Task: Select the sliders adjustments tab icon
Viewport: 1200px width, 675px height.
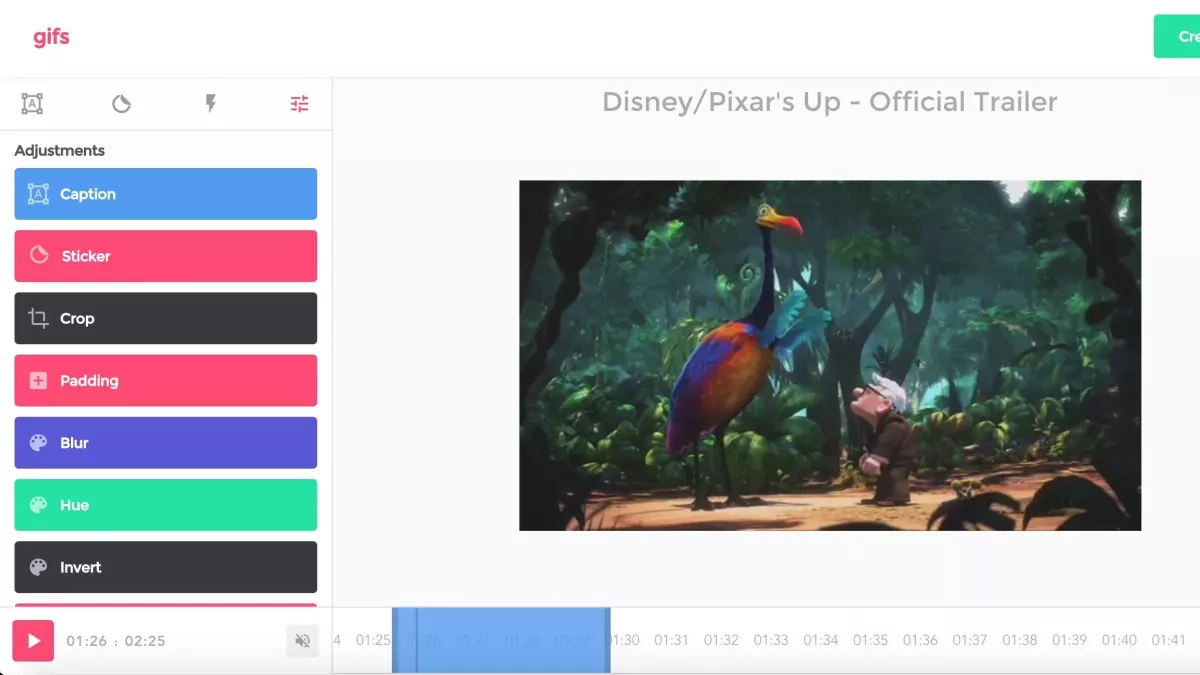Action: click(299, 104)
